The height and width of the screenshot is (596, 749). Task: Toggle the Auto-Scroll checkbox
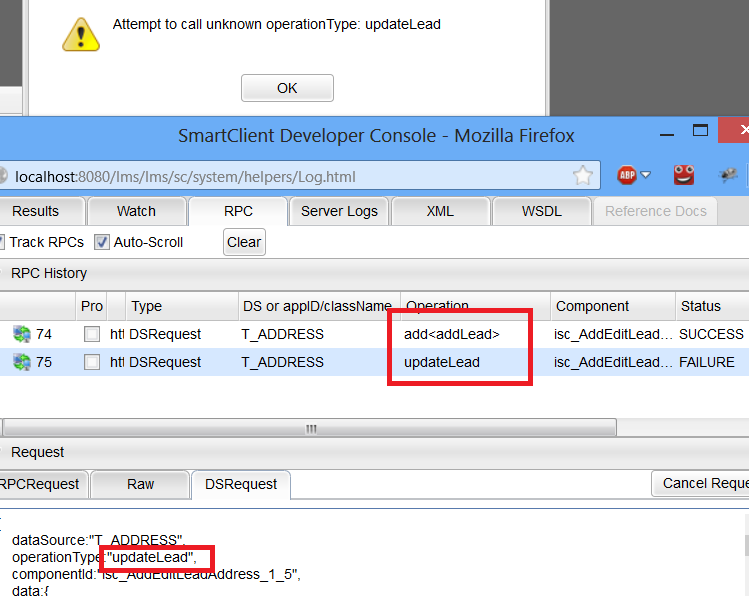pos(102,242)
